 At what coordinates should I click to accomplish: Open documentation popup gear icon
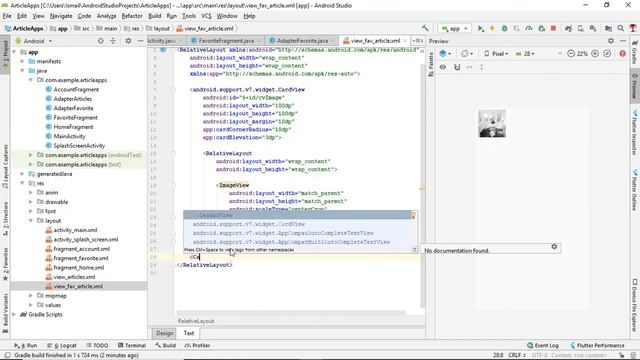[x=554, y=247]
